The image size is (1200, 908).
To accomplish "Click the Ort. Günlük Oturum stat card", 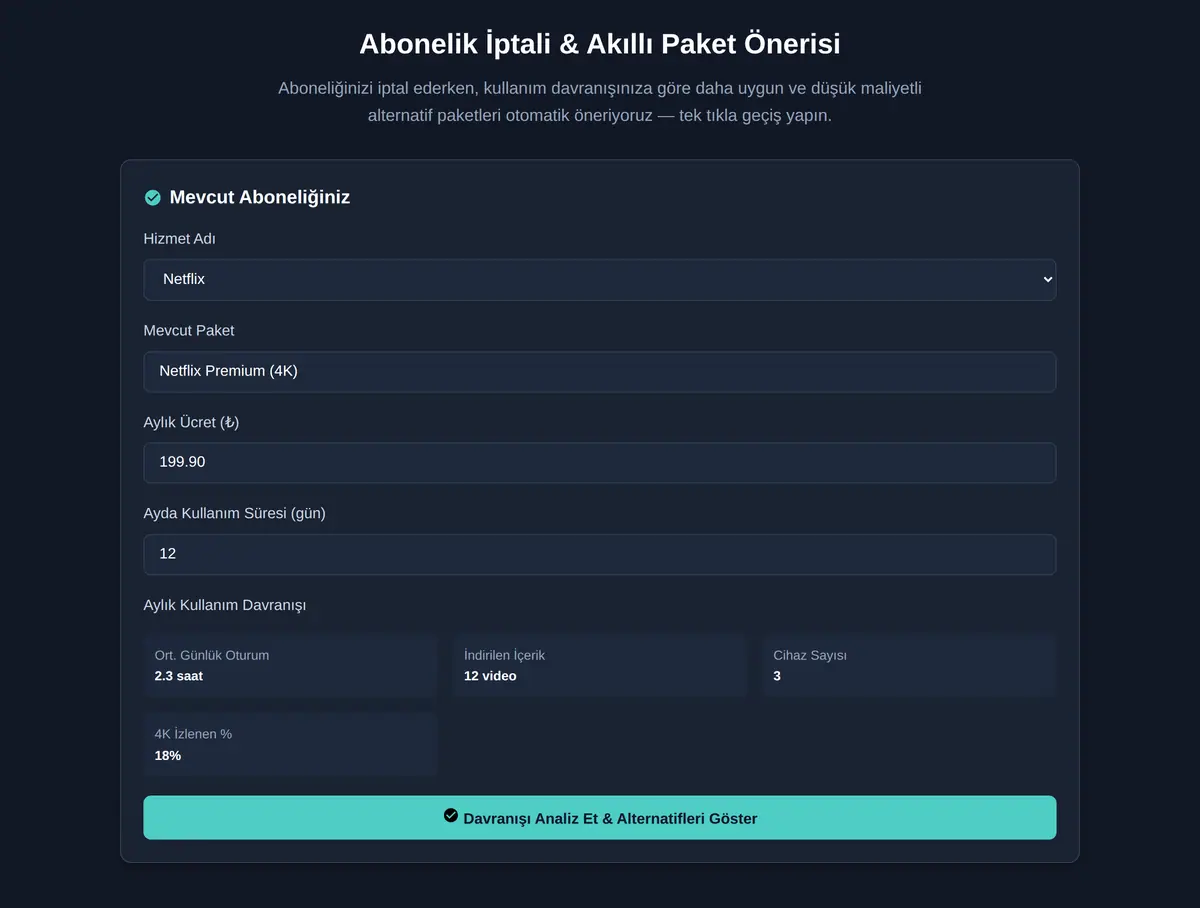I will pos(290,666).
